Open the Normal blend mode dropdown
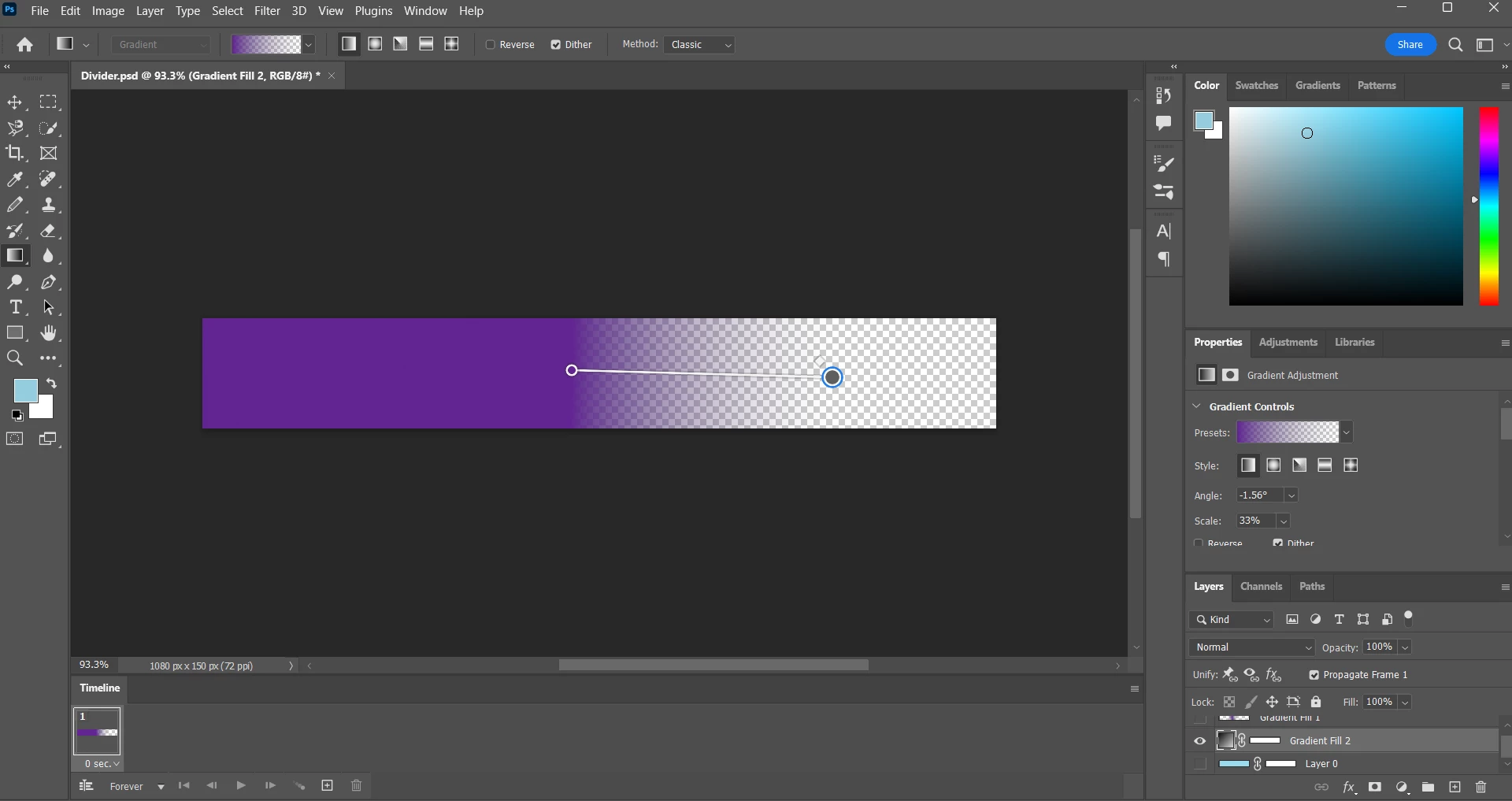1512x801 pixels. pyautogui.click(x=1252, y=647)
